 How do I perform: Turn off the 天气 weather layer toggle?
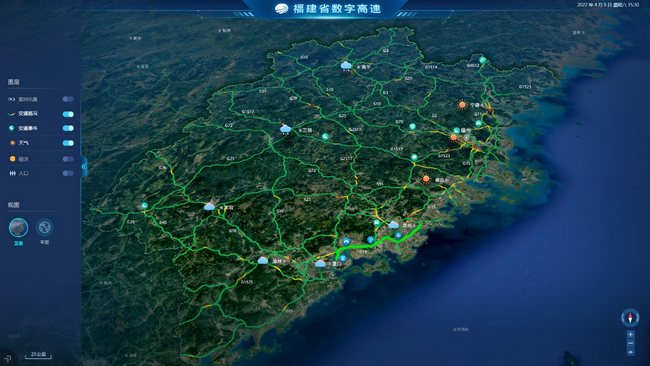[x=68, y=143]
